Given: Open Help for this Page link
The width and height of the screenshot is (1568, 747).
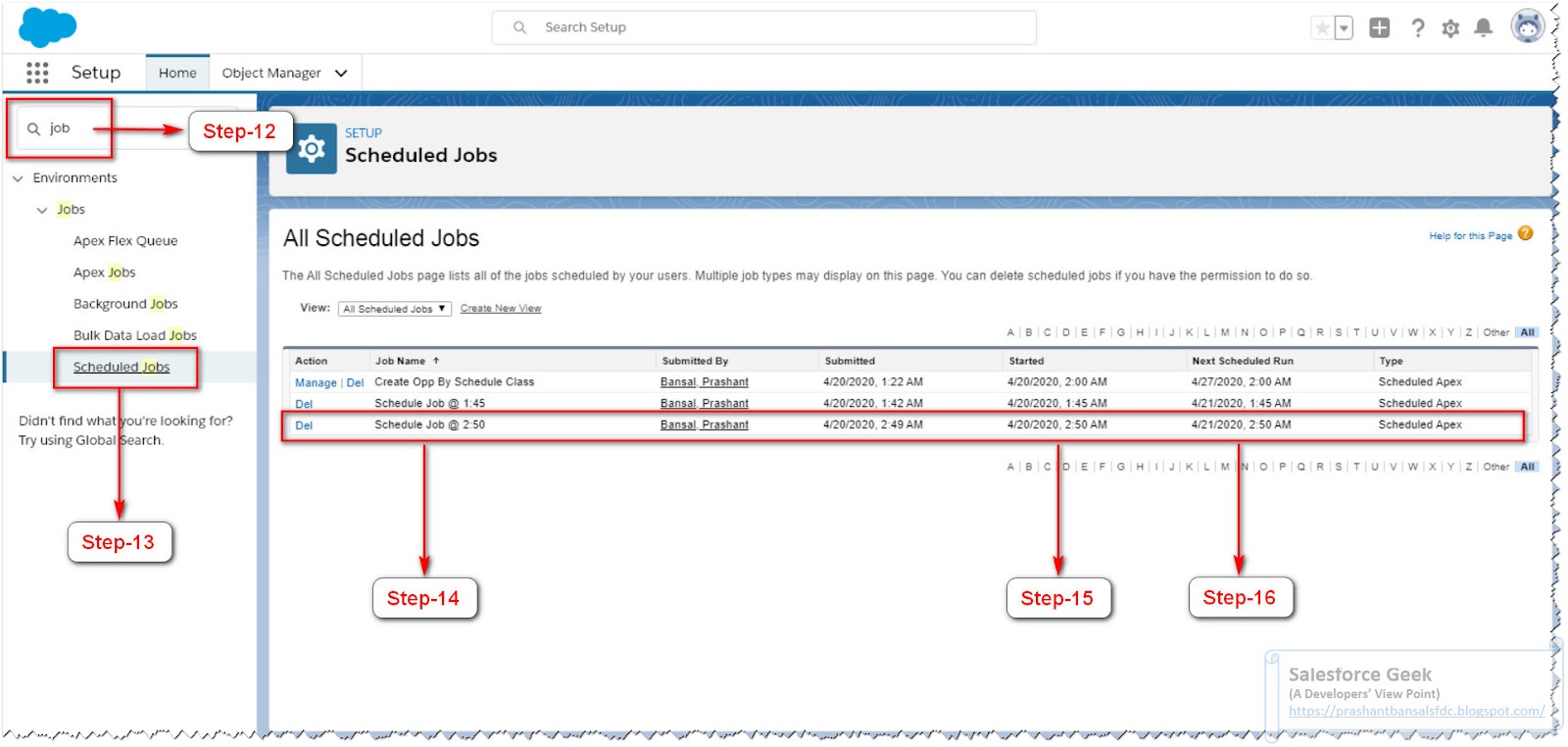Looking at the screenshot, I should (x=1470, y=236).
